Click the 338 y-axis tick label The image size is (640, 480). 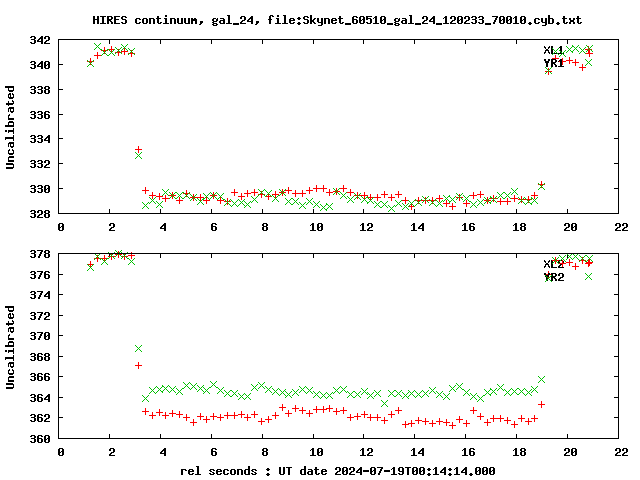[x=40, y=90]
